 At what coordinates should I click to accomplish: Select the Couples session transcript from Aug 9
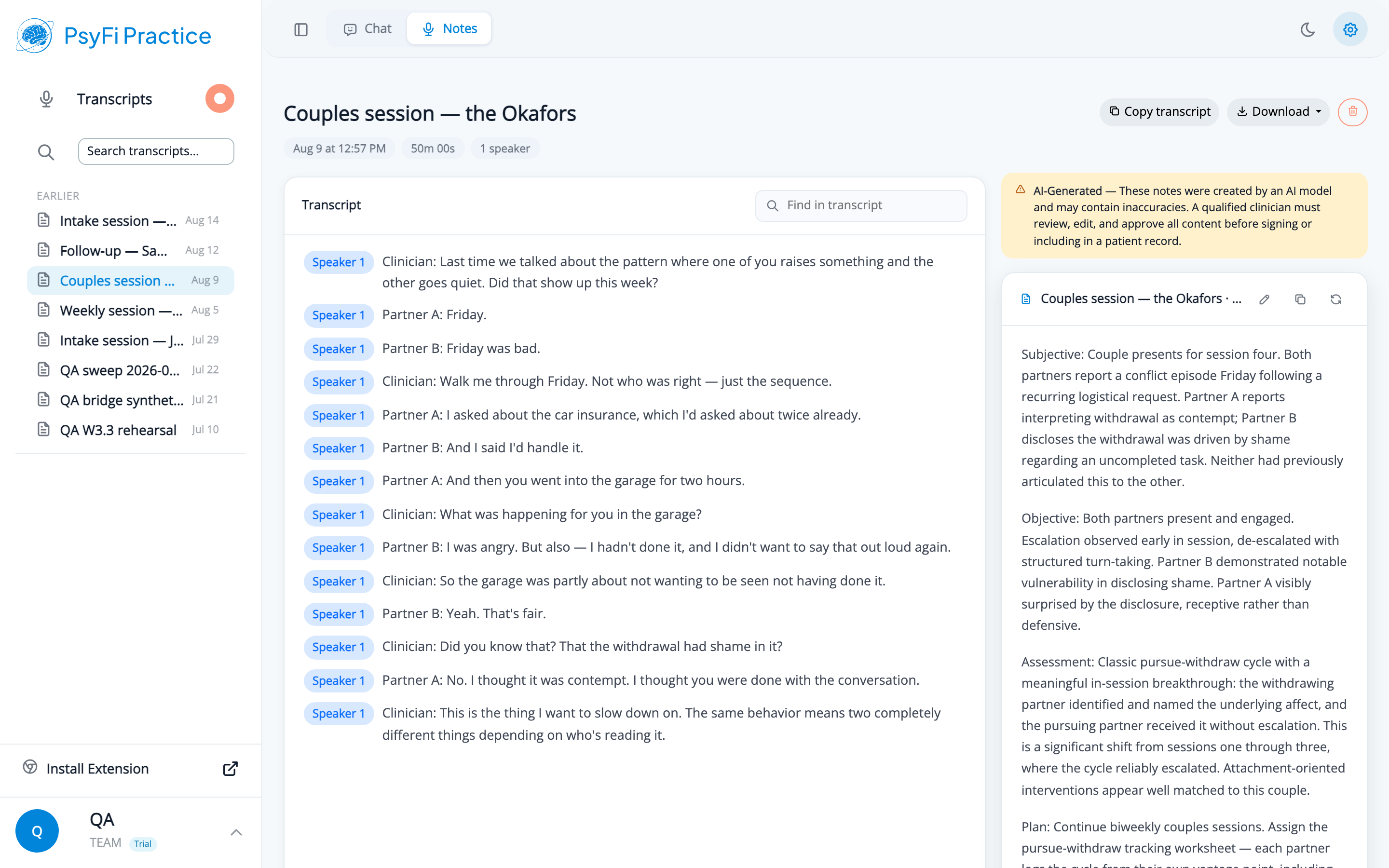(x=130, y=280)
